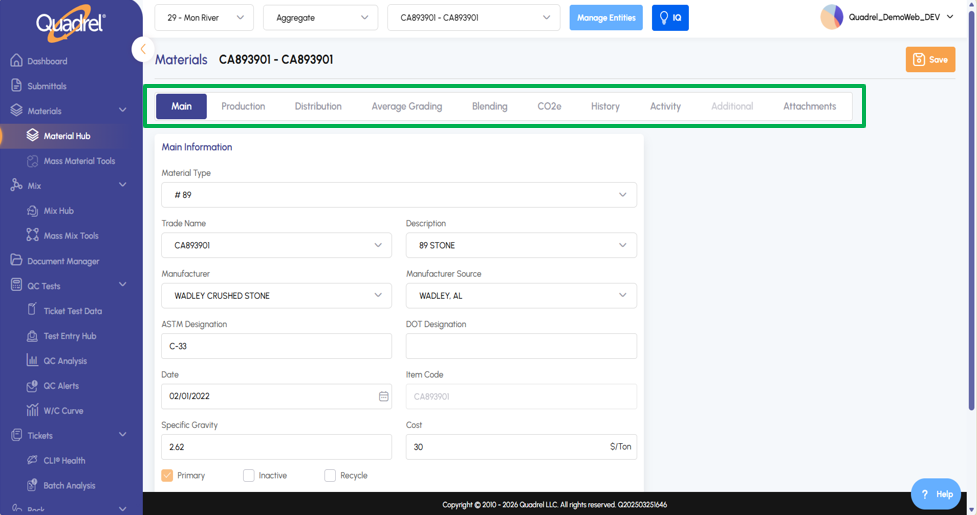Image resolution: width=977 pixels, height=515 pixels.
Task: Check the Inactive checkbox
Action: 249,475
